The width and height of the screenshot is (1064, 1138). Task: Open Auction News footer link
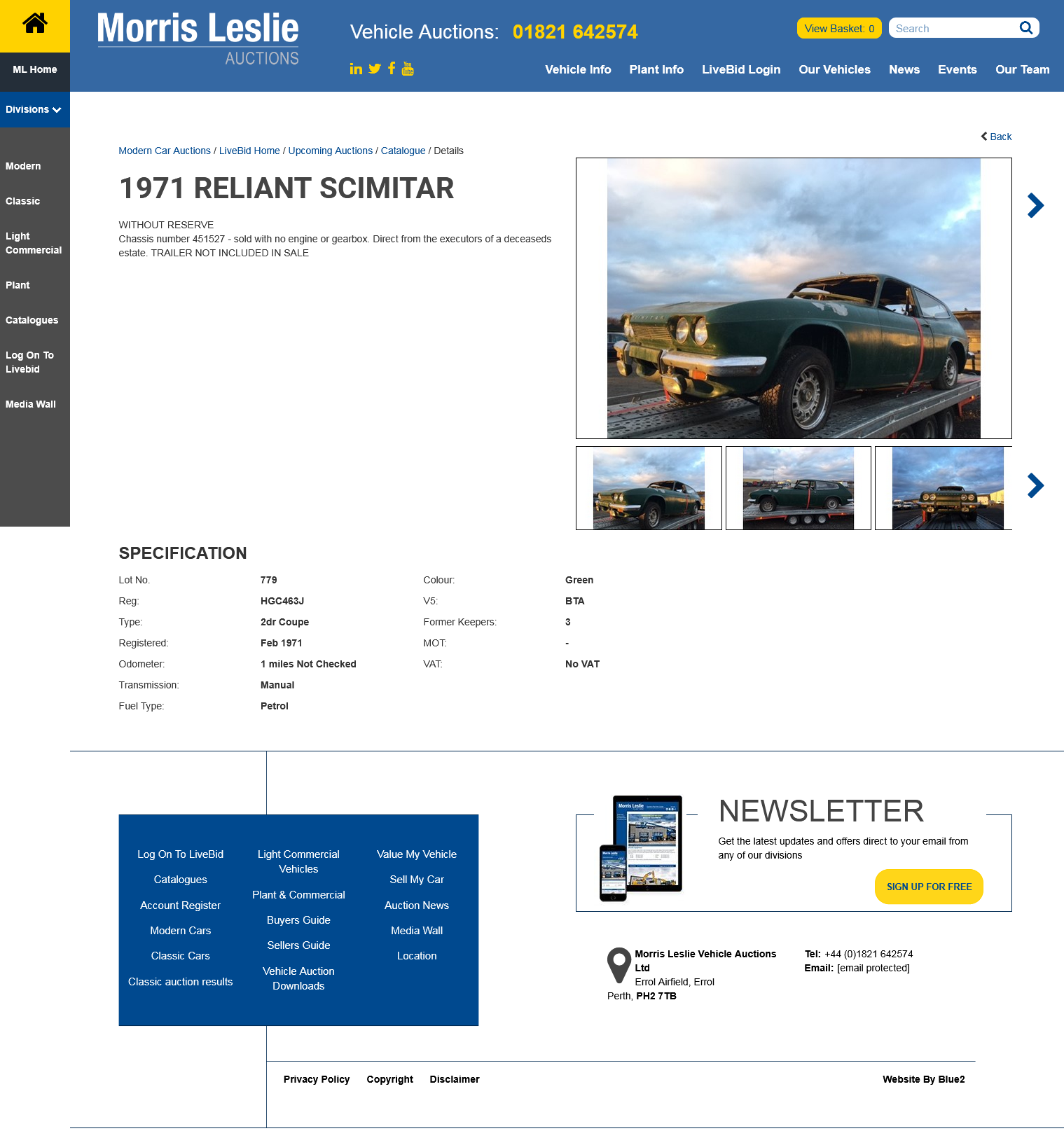click(417, 905)
